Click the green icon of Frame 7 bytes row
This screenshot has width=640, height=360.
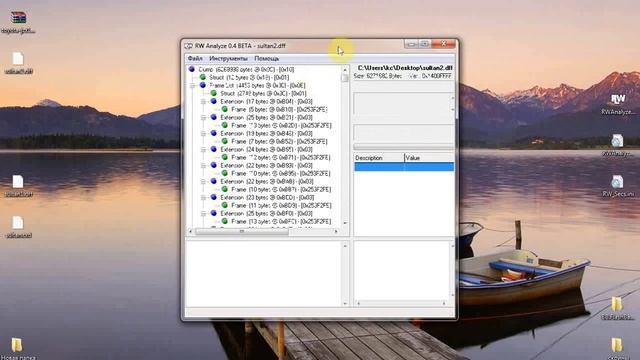[224, 141]
